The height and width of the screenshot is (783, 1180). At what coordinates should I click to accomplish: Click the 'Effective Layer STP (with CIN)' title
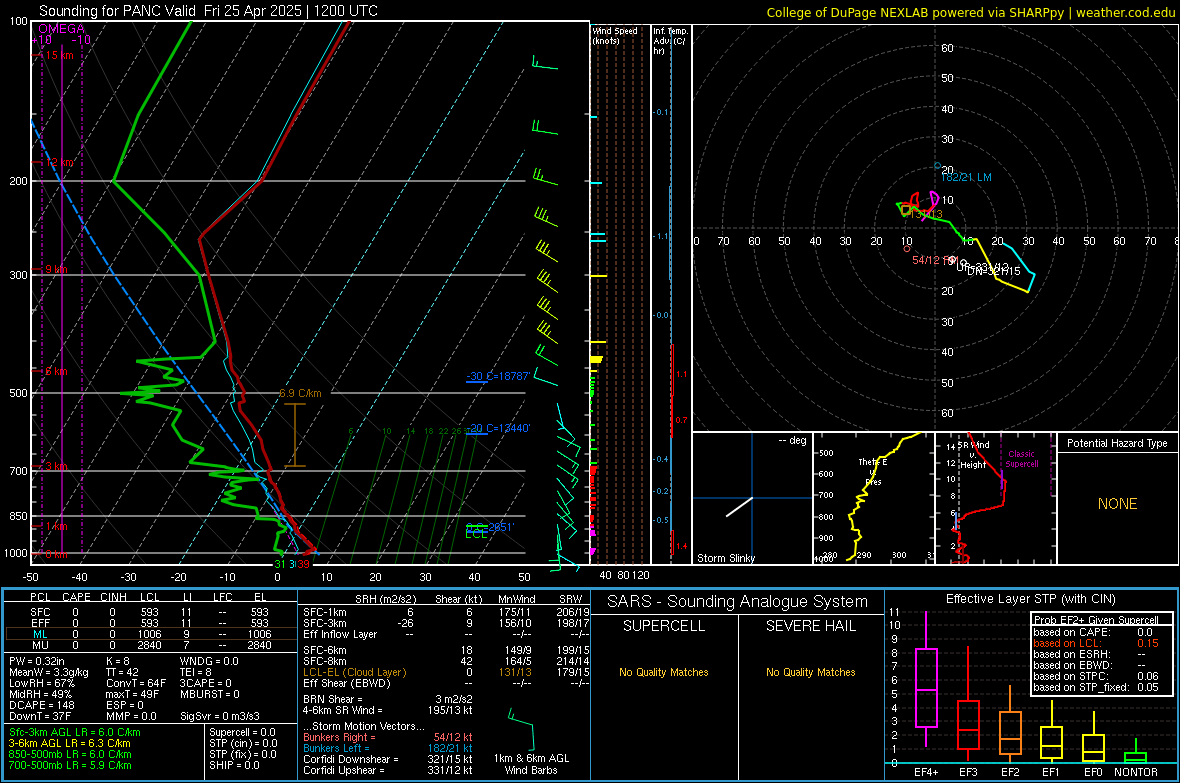click(1030, 599)
